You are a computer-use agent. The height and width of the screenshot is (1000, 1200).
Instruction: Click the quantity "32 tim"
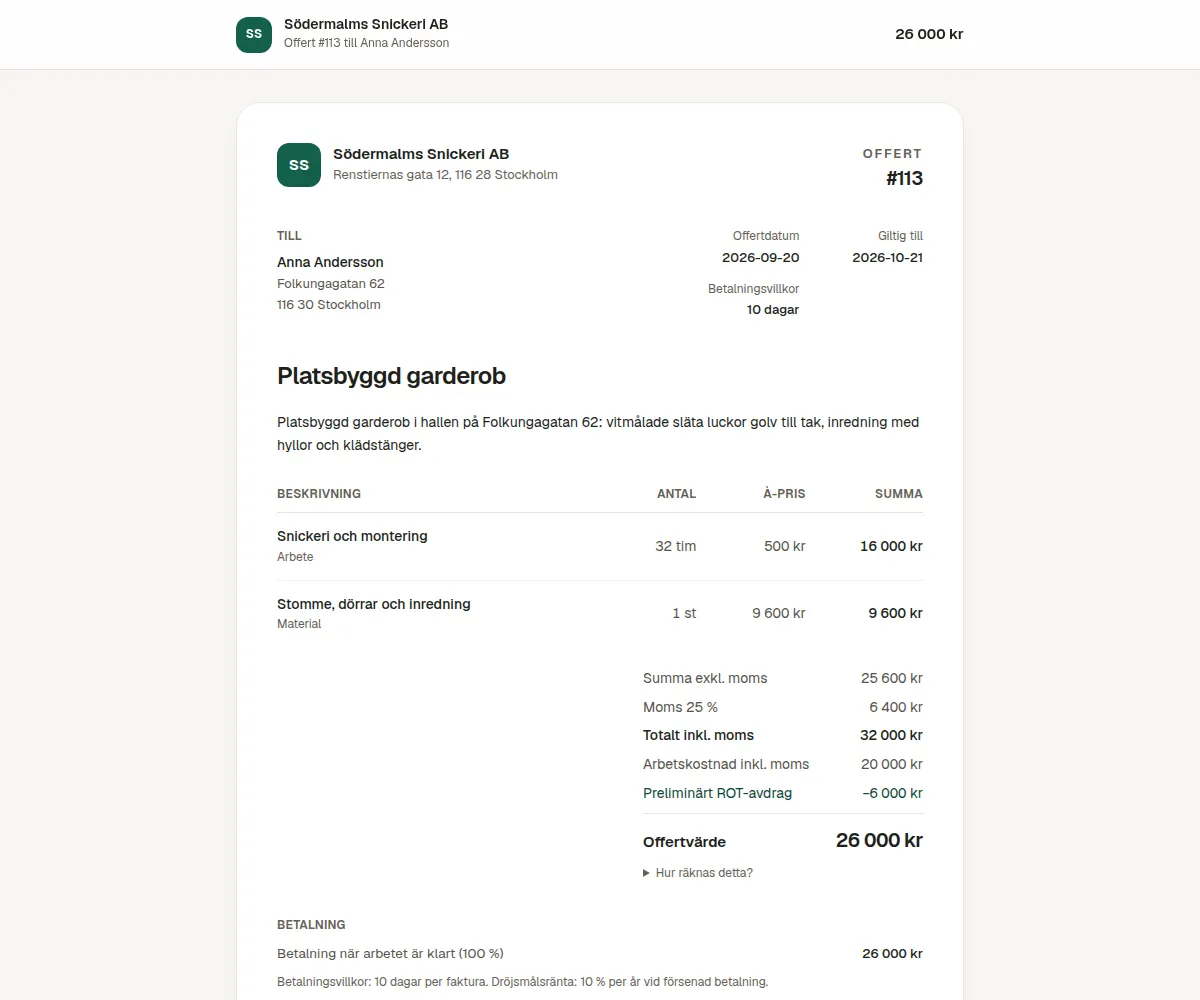pyautogui.click(x=676, y=547)
